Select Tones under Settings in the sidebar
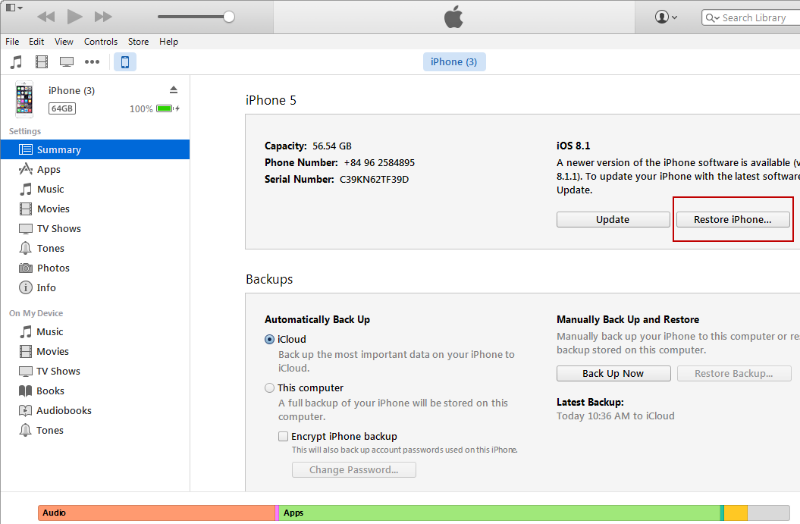Viewport: 800px width, 524px height. click(95, 248)
